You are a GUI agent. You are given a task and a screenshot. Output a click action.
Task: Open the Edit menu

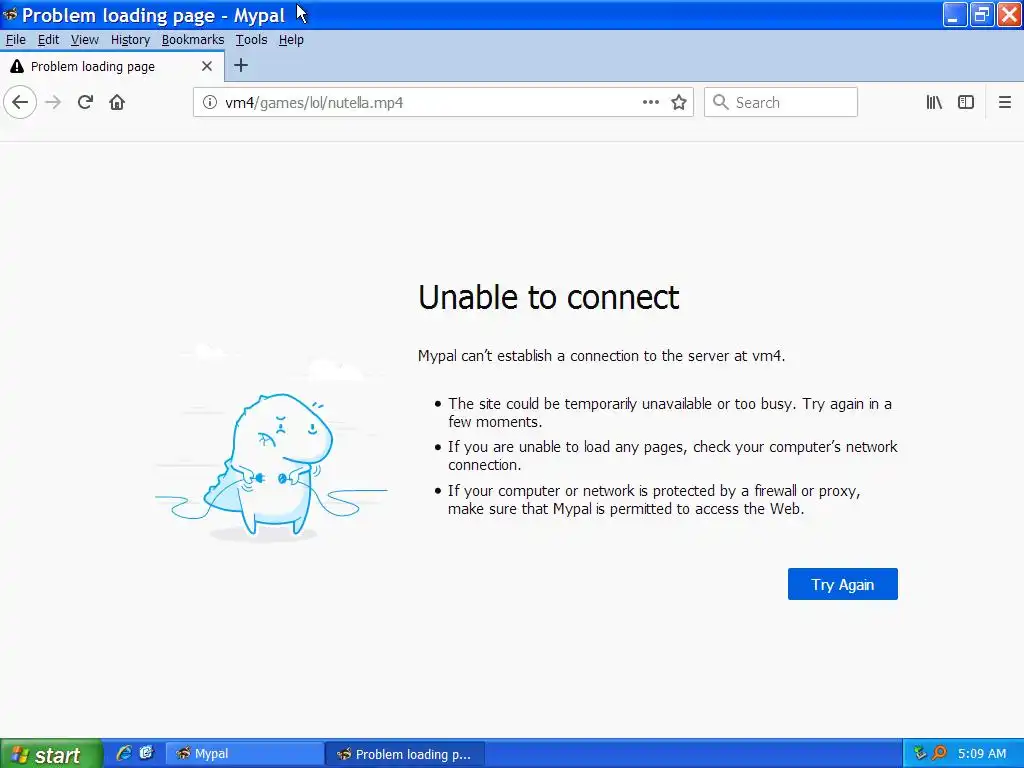(48, 40)
